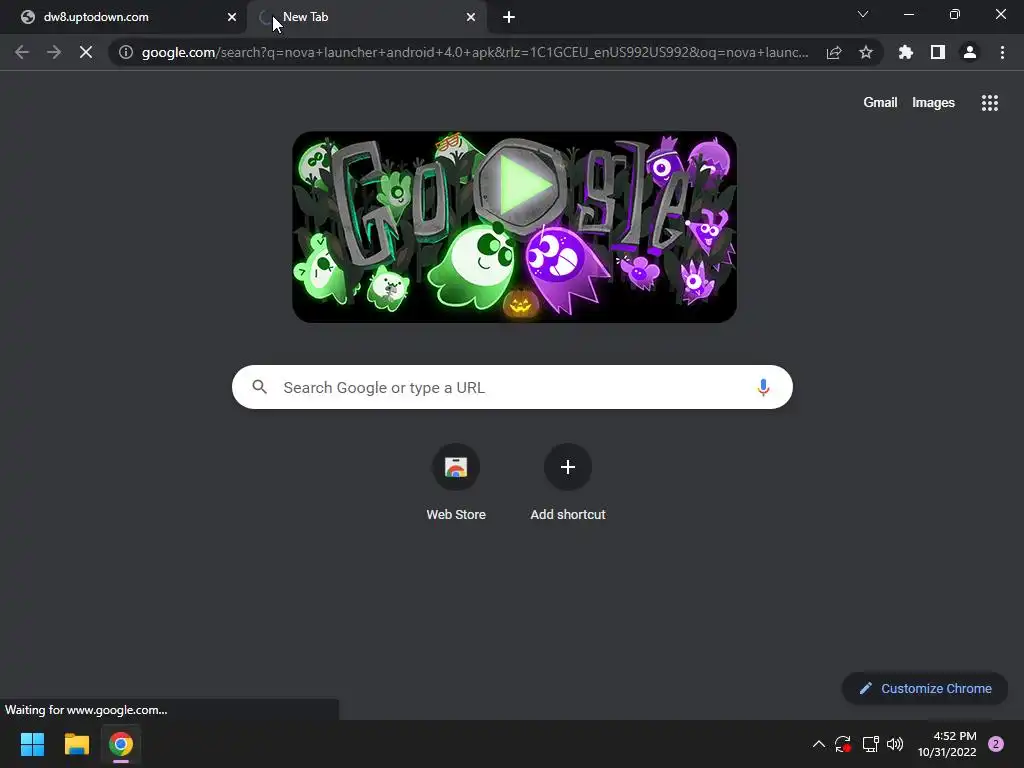Toggle the side panel icon

pyautogui.click(x=938, y=52)
